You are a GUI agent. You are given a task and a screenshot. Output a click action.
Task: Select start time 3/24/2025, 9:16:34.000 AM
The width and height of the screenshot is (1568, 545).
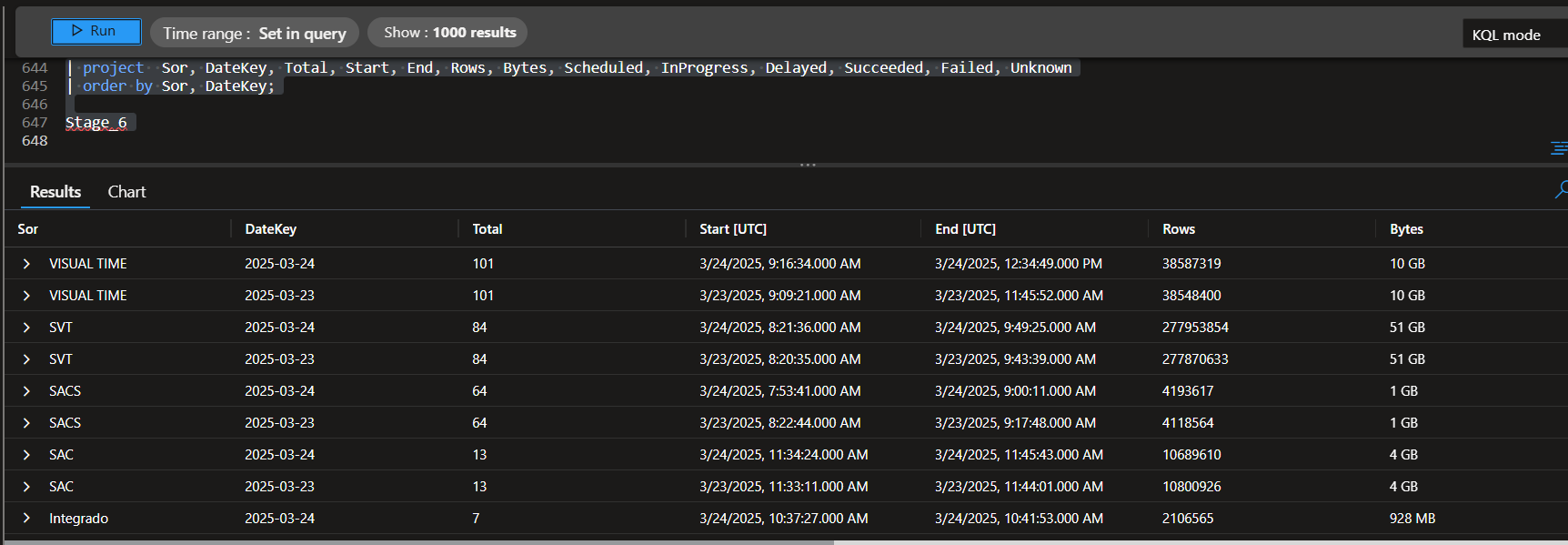click(780, 264)
